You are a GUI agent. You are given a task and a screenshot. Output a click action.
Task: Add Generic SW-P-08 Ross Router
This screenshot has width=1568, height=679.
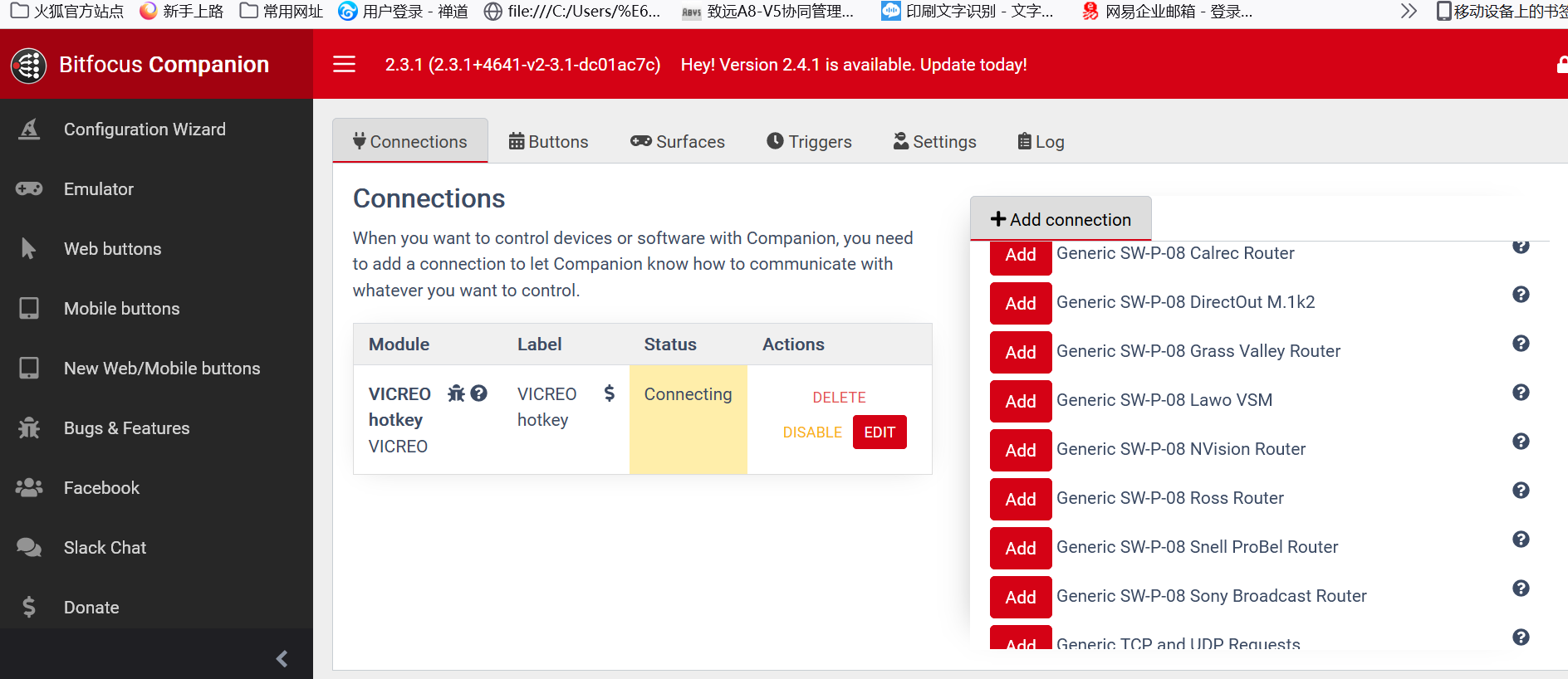click(1021, 499)
